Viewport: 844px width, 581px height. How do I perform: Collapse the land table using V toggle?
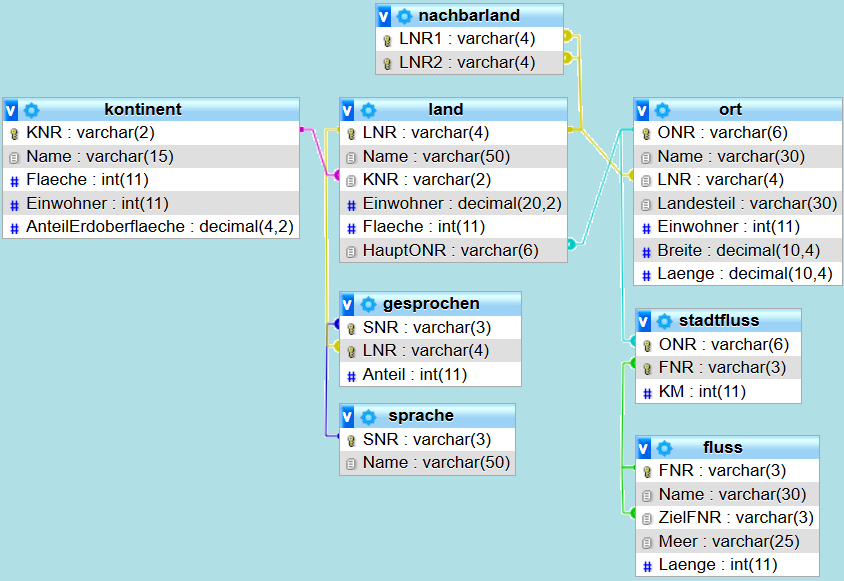348,110
